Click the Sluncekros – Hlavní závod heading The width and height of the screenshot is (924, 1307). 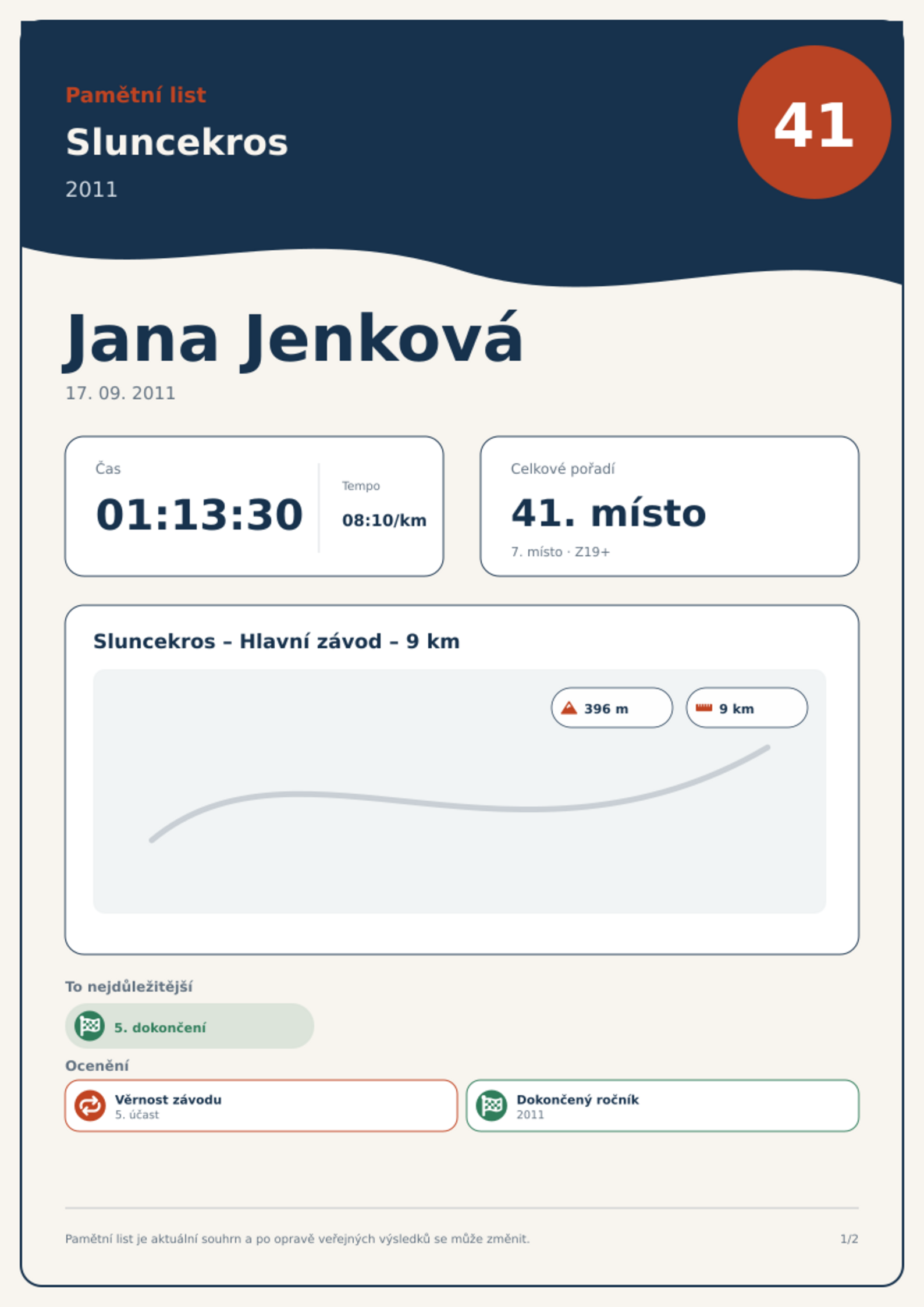(276, 641)
